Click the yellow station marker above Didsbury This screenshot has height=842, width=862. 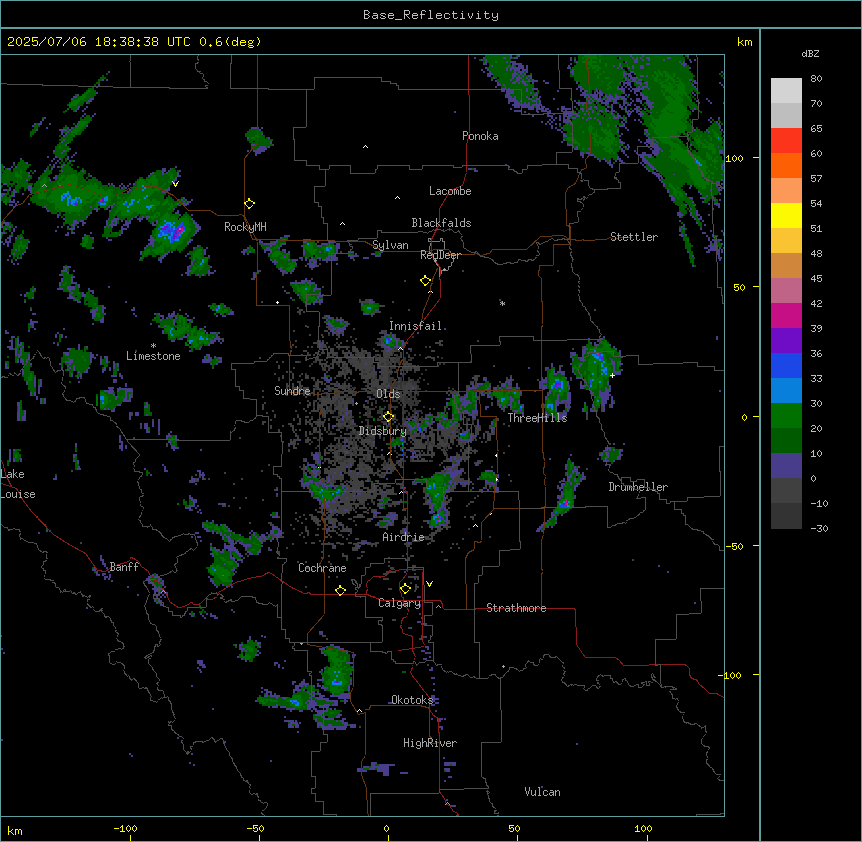388,417
